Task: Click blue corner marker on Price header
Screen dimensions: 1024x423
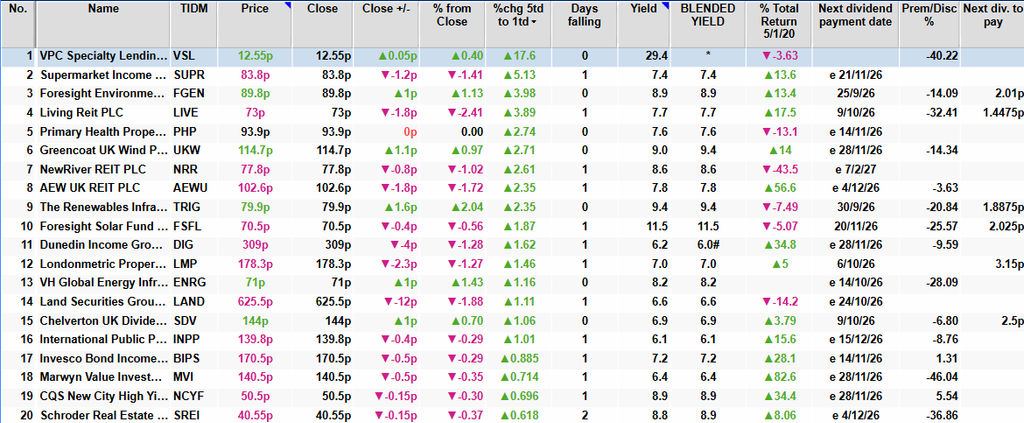Action: coord(287,5)
